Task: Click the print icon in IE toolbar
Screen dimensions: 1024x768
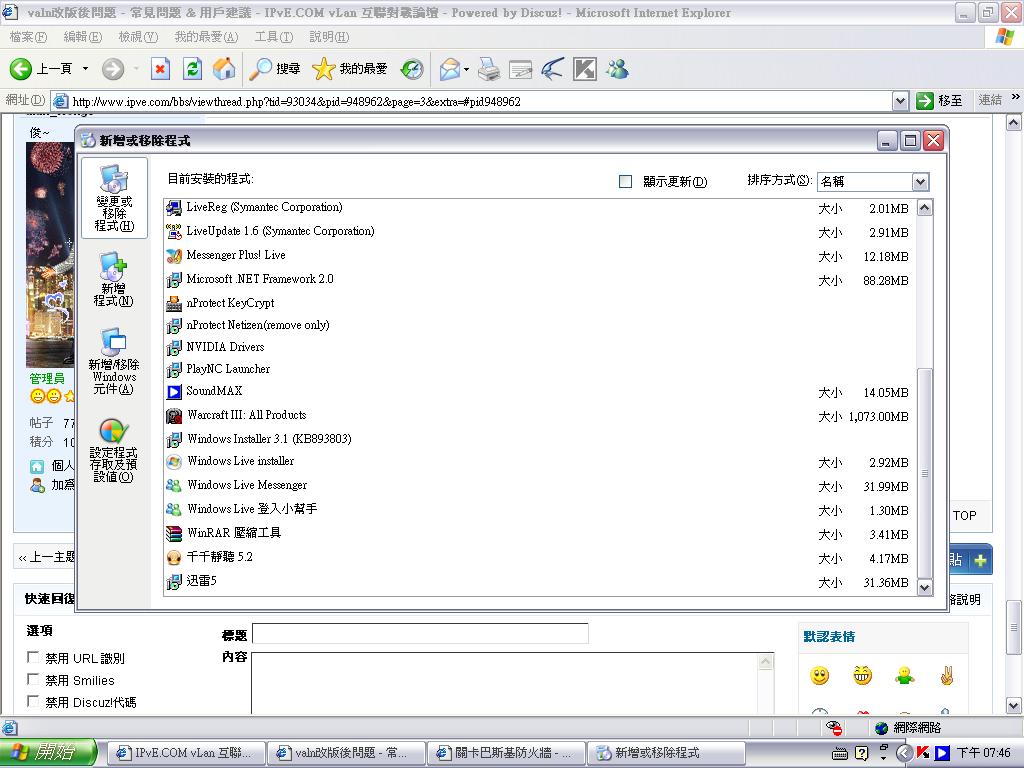Action: [488, 69]
